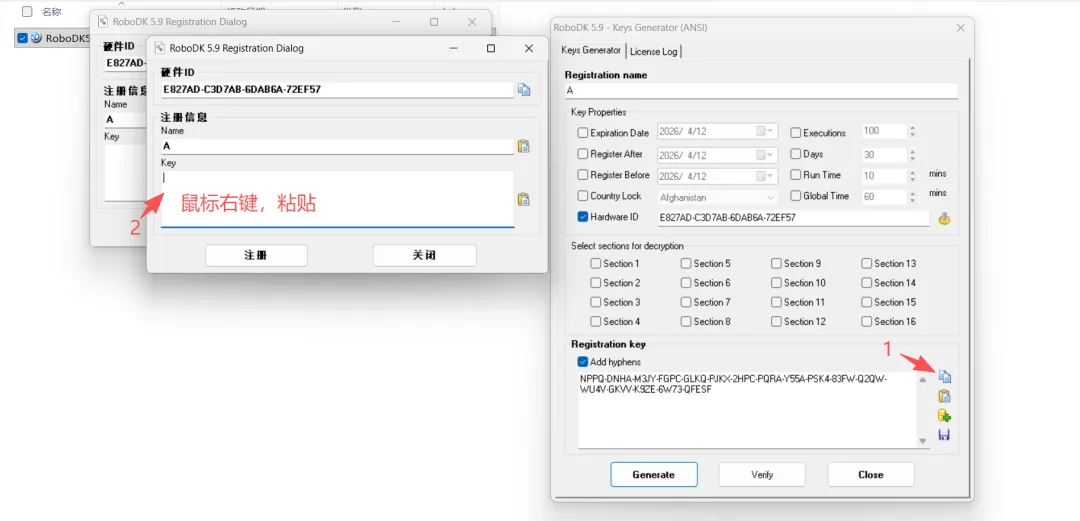
Task: Enable the Country Lock checkbox
Action: 583,196
